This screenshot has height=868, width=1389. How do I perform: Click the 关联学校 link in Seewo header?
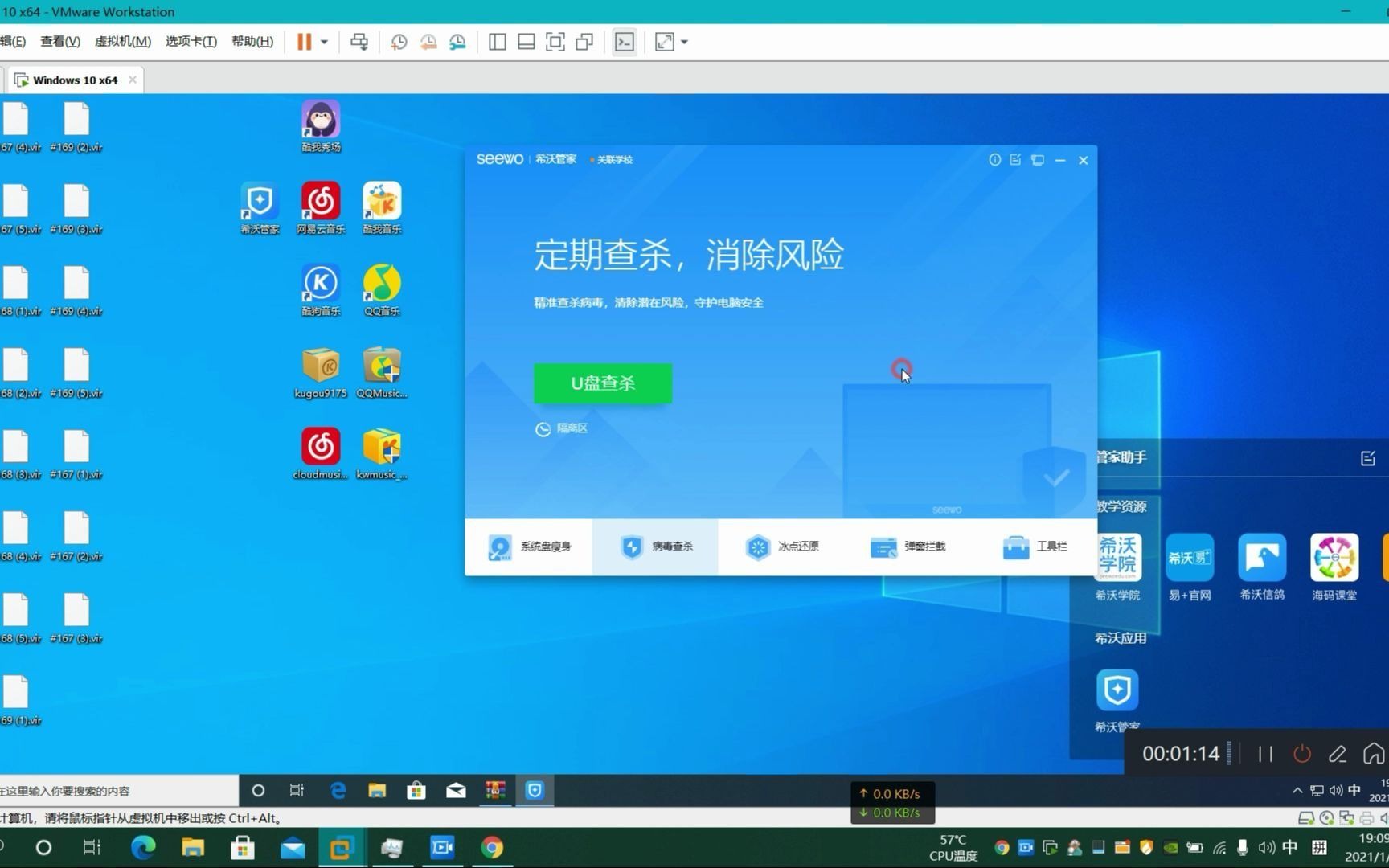point(612,159)
